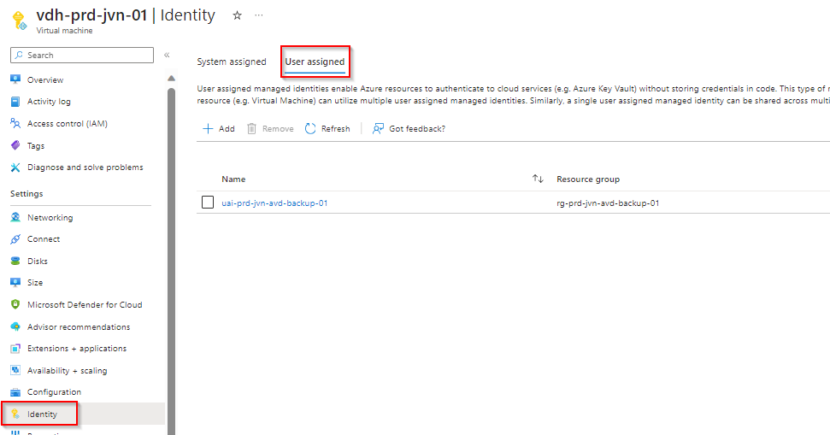Image resolution: width=830 pixels, height=435 pixels.
Task: Click the Got feedback person icon
Action: coord(377,129)
